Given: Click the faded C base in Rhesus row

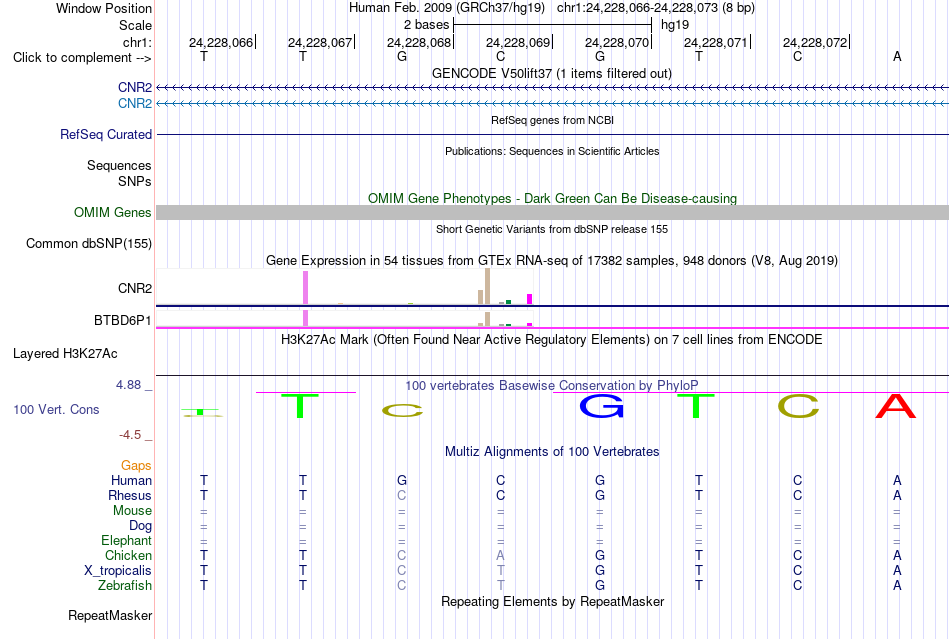Looking at the screenshot, I should pyautogui.click(x=402, y=495).
